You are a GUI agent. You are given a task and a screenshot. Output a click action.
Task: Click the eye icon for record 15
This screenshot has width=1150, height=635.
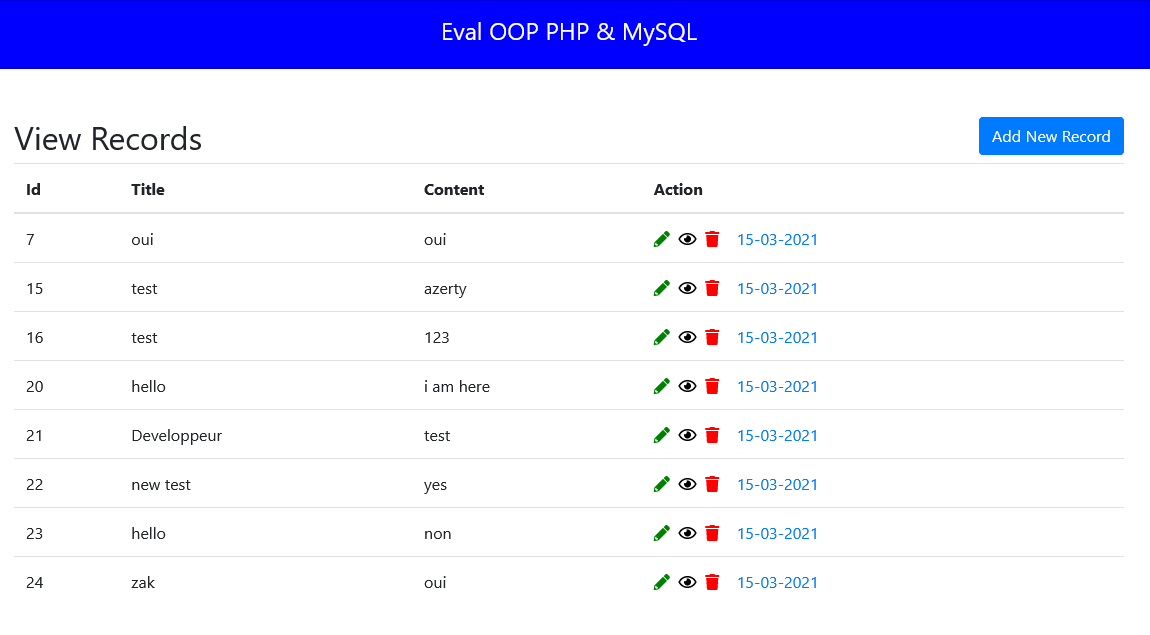coord(687,288)
